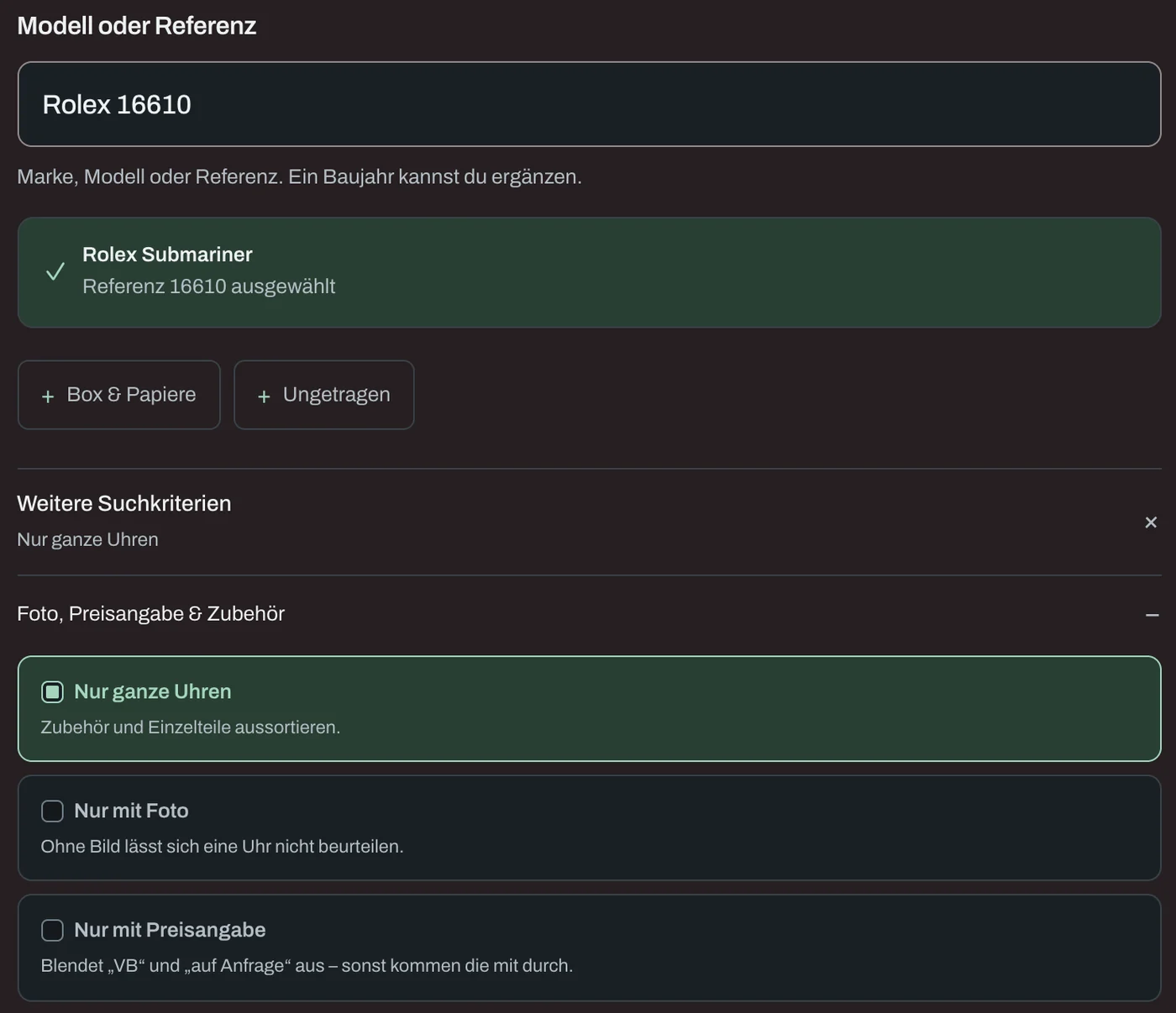Screen dimensions: 1176x1013
Task: Click the Zubehör und Einzelteile aussortieren description
Action: pyautogui.click(x=191, y=727)
